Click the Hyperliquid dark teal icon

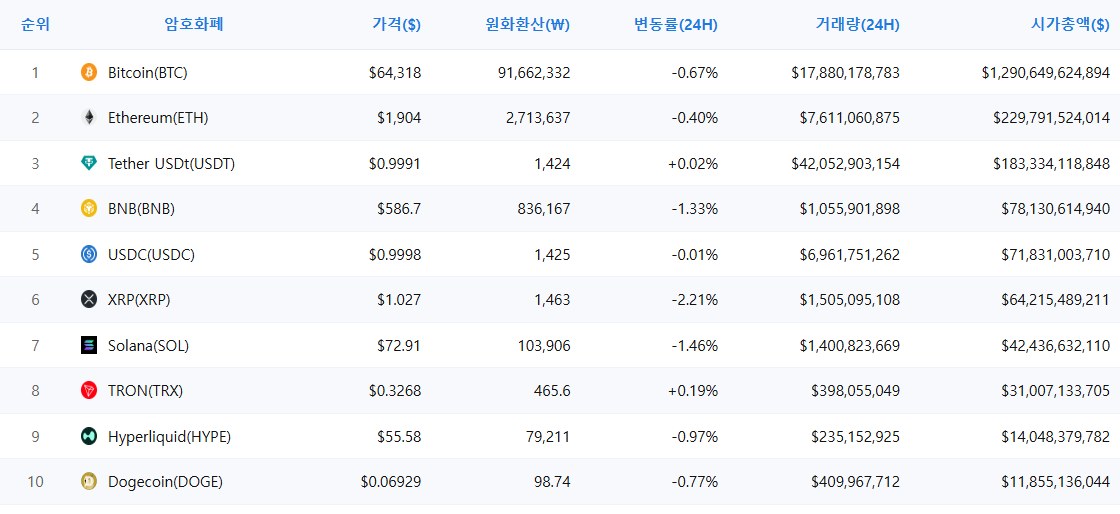click(x=89, y=436)
